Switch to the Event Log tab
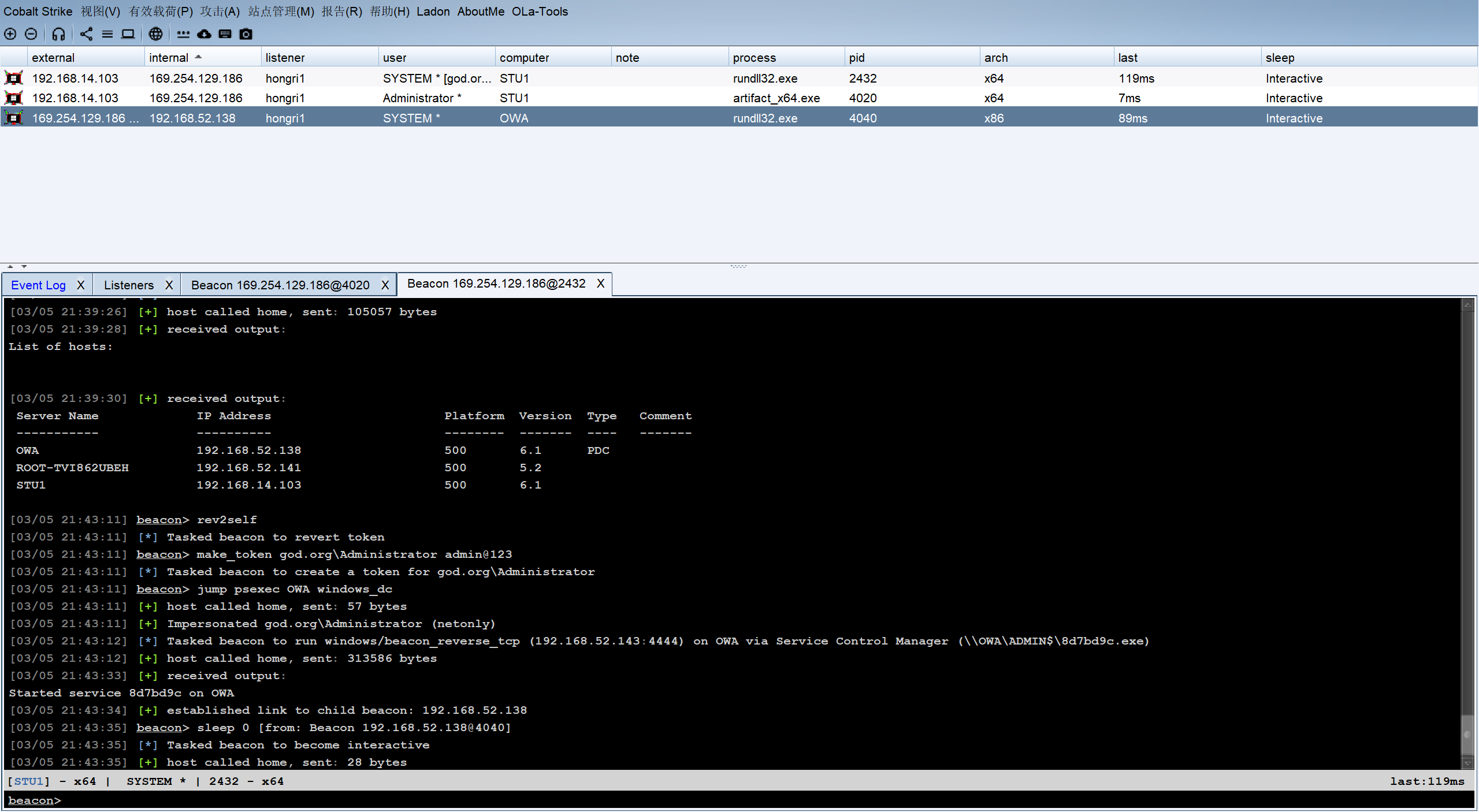This screenshot has width=1479, height=812. click(38, 285)
